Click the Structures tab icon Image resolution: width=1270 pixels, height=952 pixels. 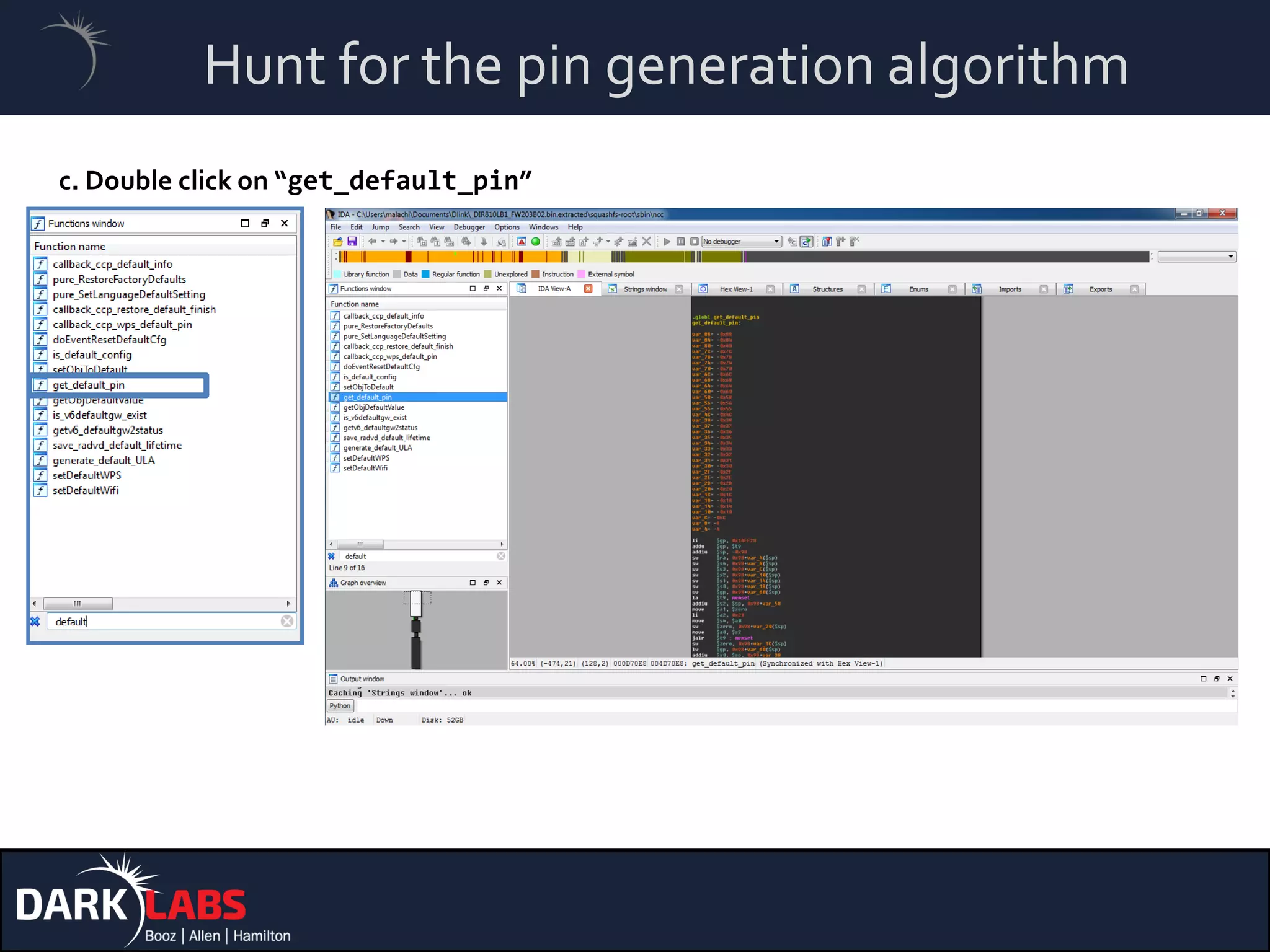(794, 289)
